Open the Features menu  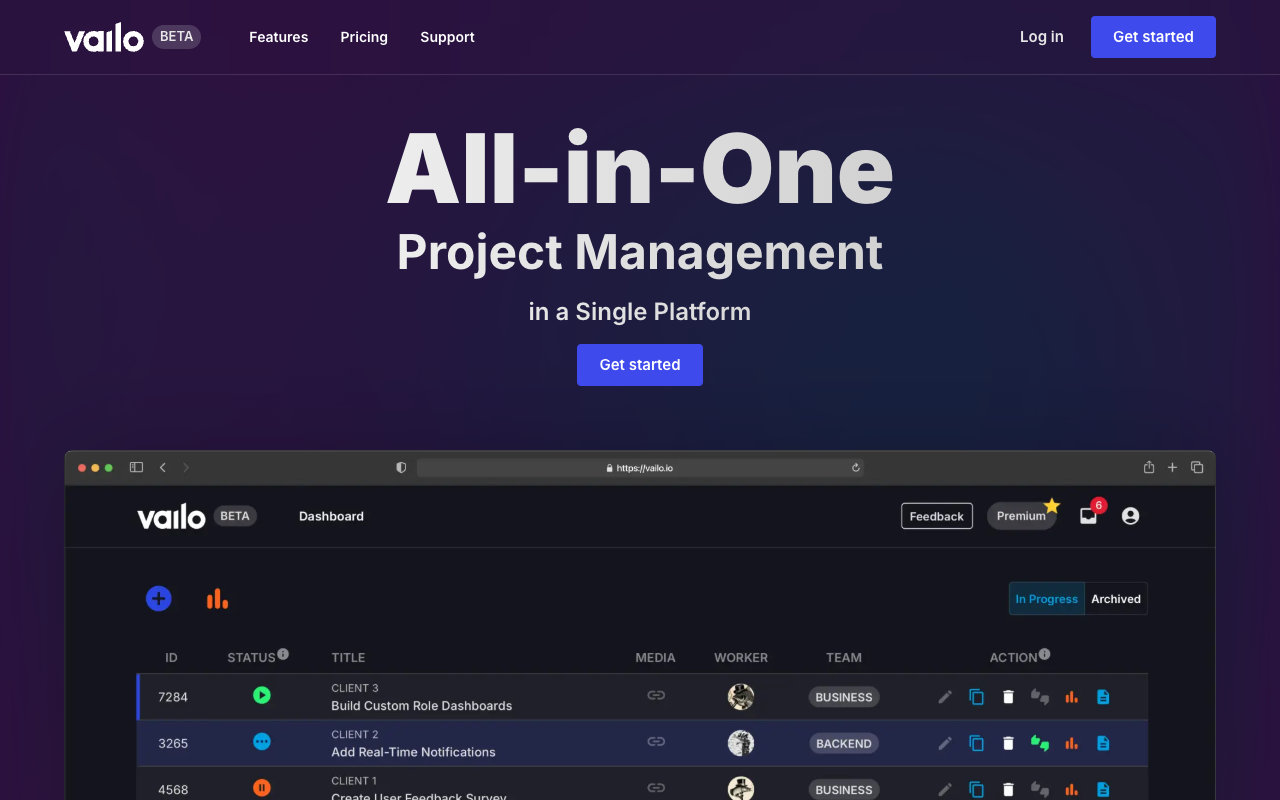[278, 37]
